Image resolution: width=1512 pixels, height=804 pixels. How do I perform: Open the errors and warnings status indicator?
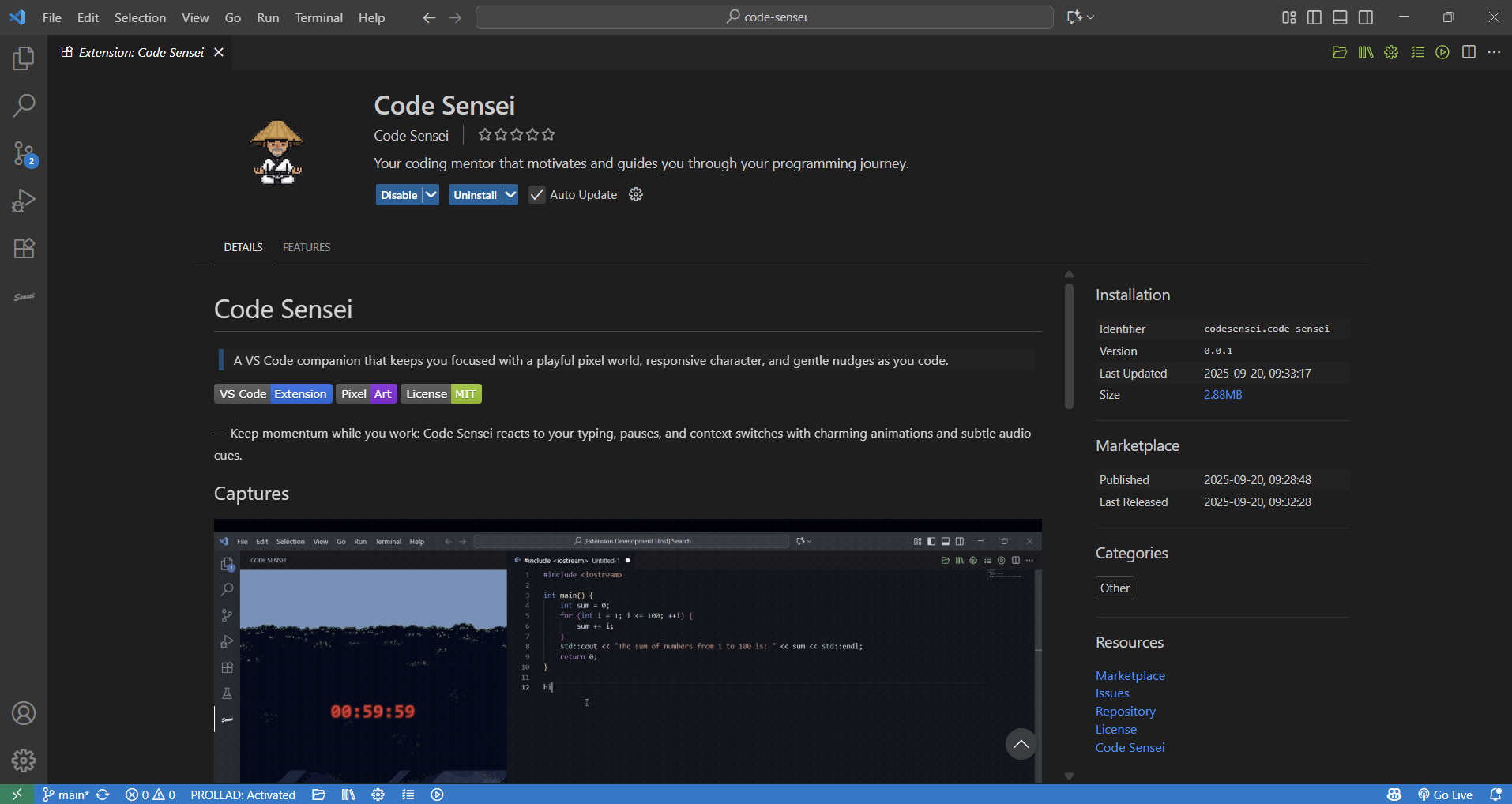(x=150, y=795)
